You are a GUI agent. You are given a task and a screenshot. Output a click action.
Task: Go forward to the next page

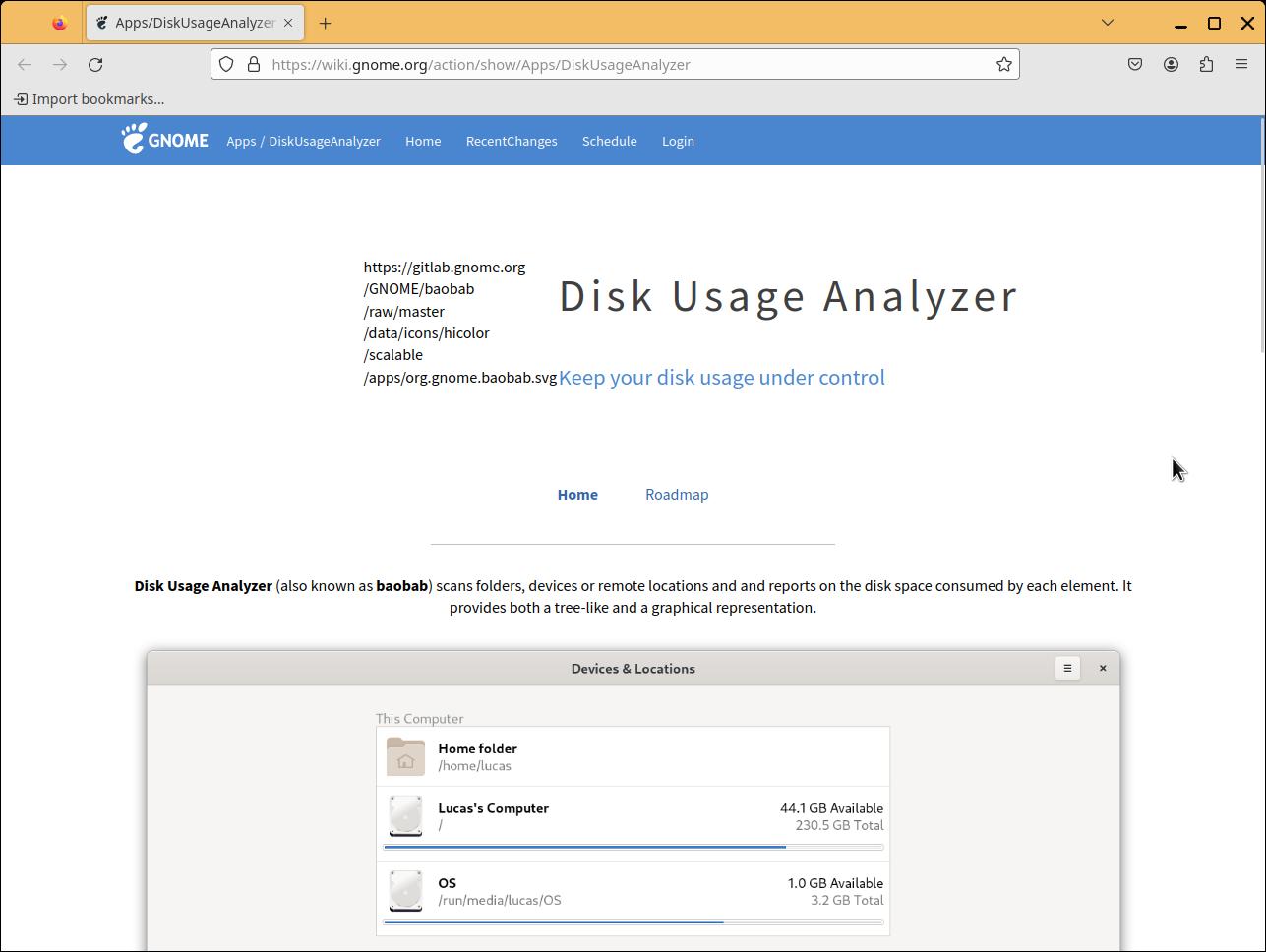(60, 64)
